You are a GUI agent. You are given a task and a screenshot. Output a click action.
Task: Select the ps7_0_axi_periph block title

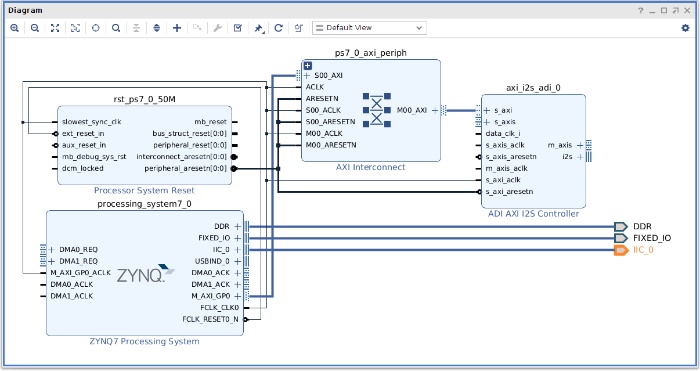tap(371, 53)
